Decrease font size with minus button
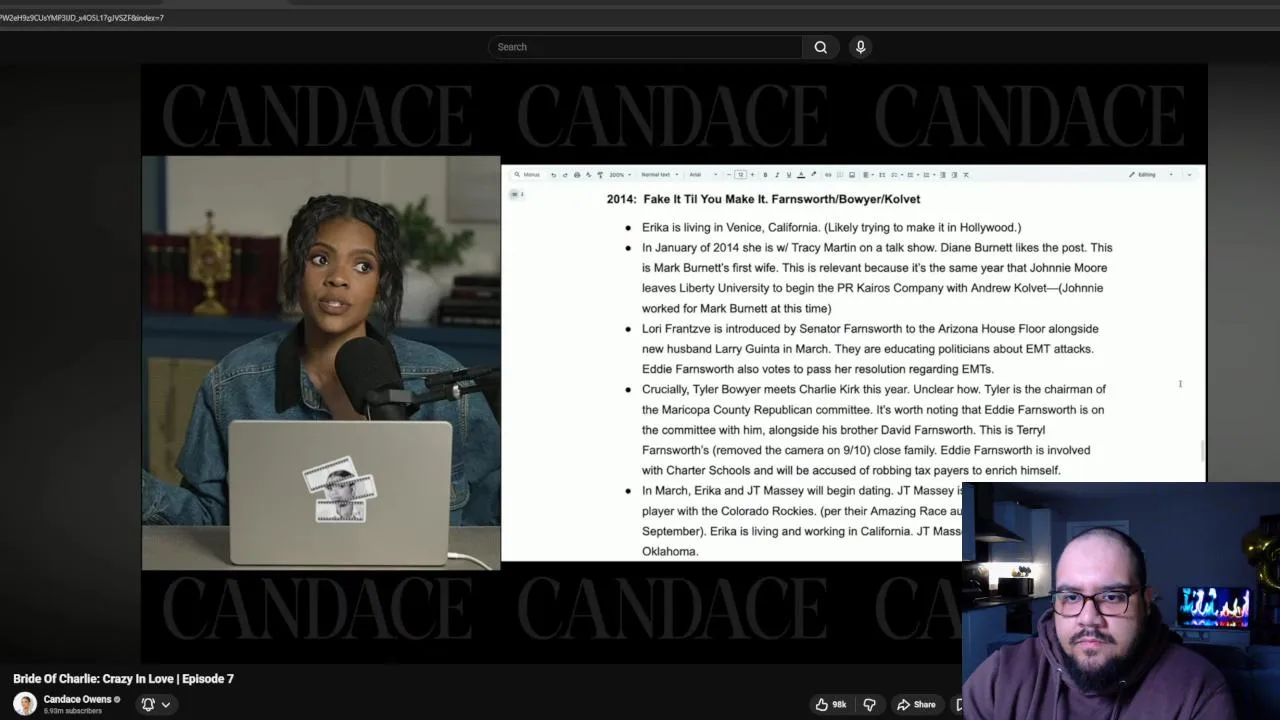 [728, 175]
